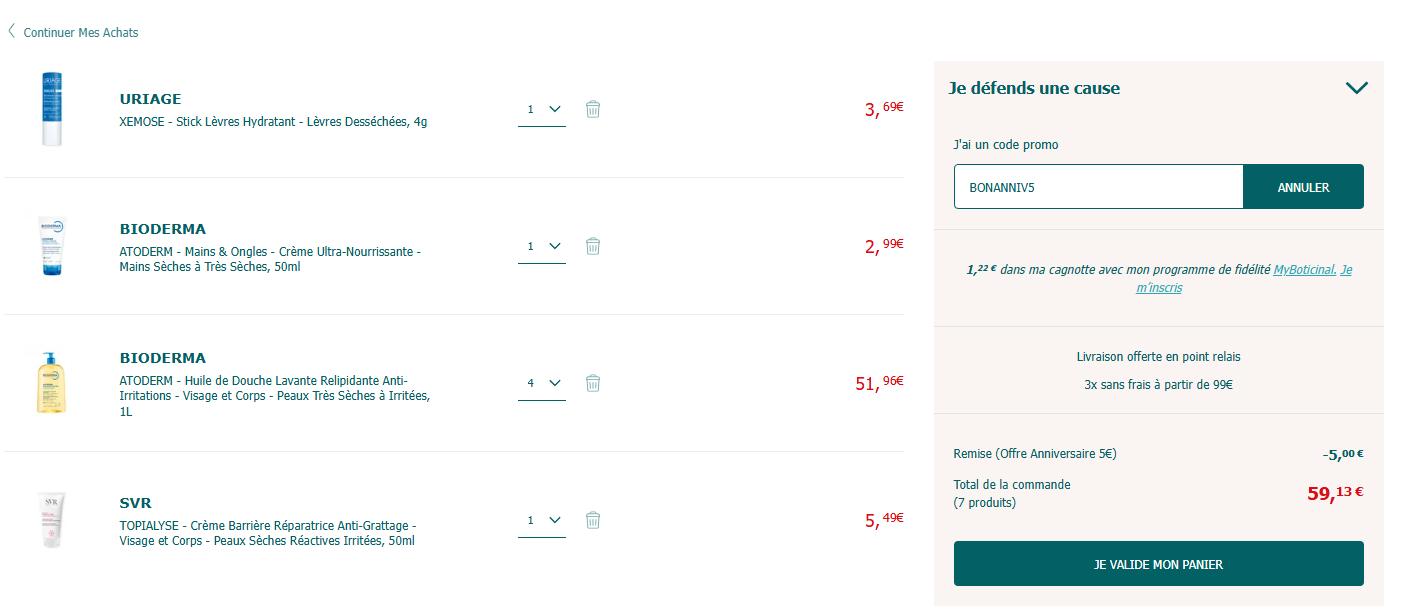
Task: Click the promo code input field
Action: pyautogui.click(x=1098, y=187)
